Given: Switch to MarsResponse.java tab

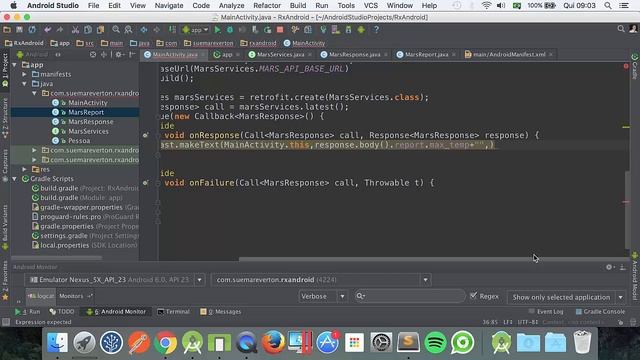Looking at the screenshot, I should tap(354, 54).
